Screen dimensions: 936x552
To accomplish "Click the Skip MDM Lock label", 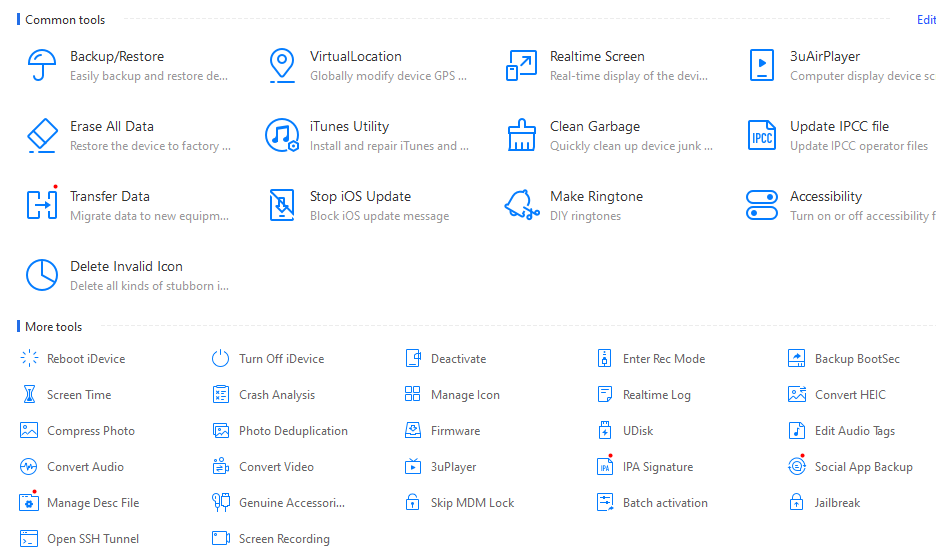I will (x=472, y=502).
